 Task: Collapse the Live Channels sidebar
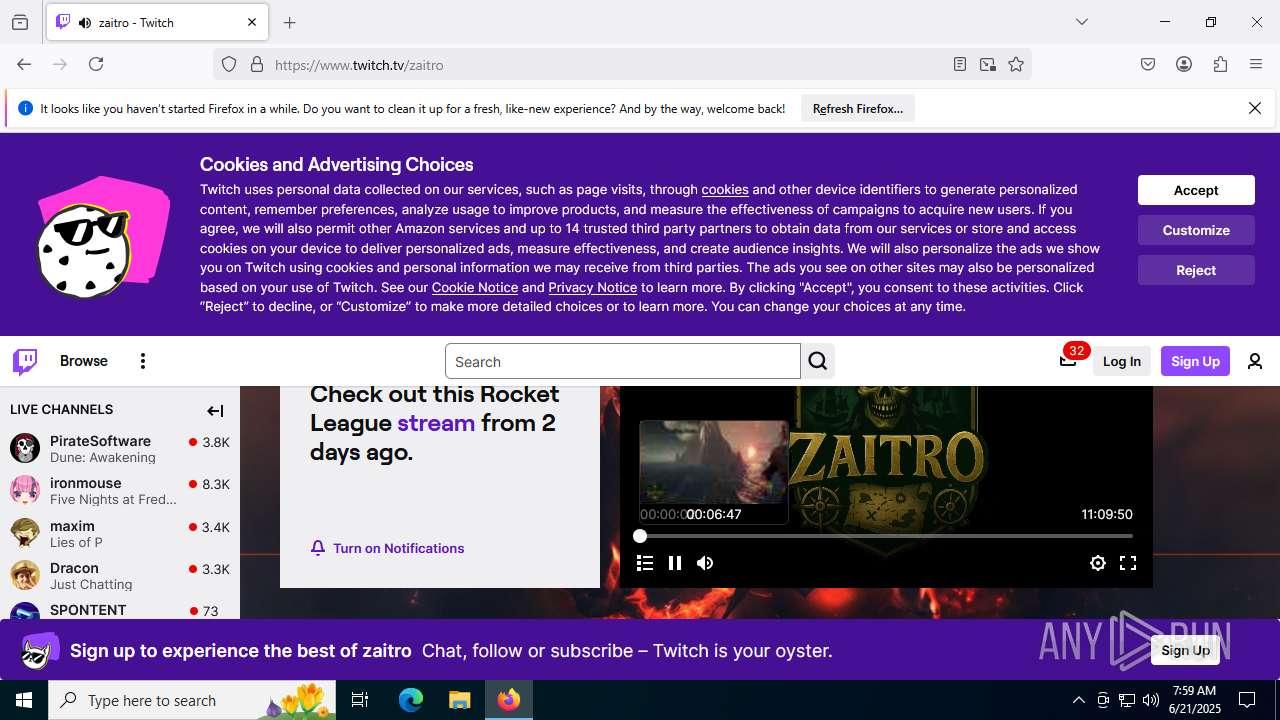coord(215,410)
